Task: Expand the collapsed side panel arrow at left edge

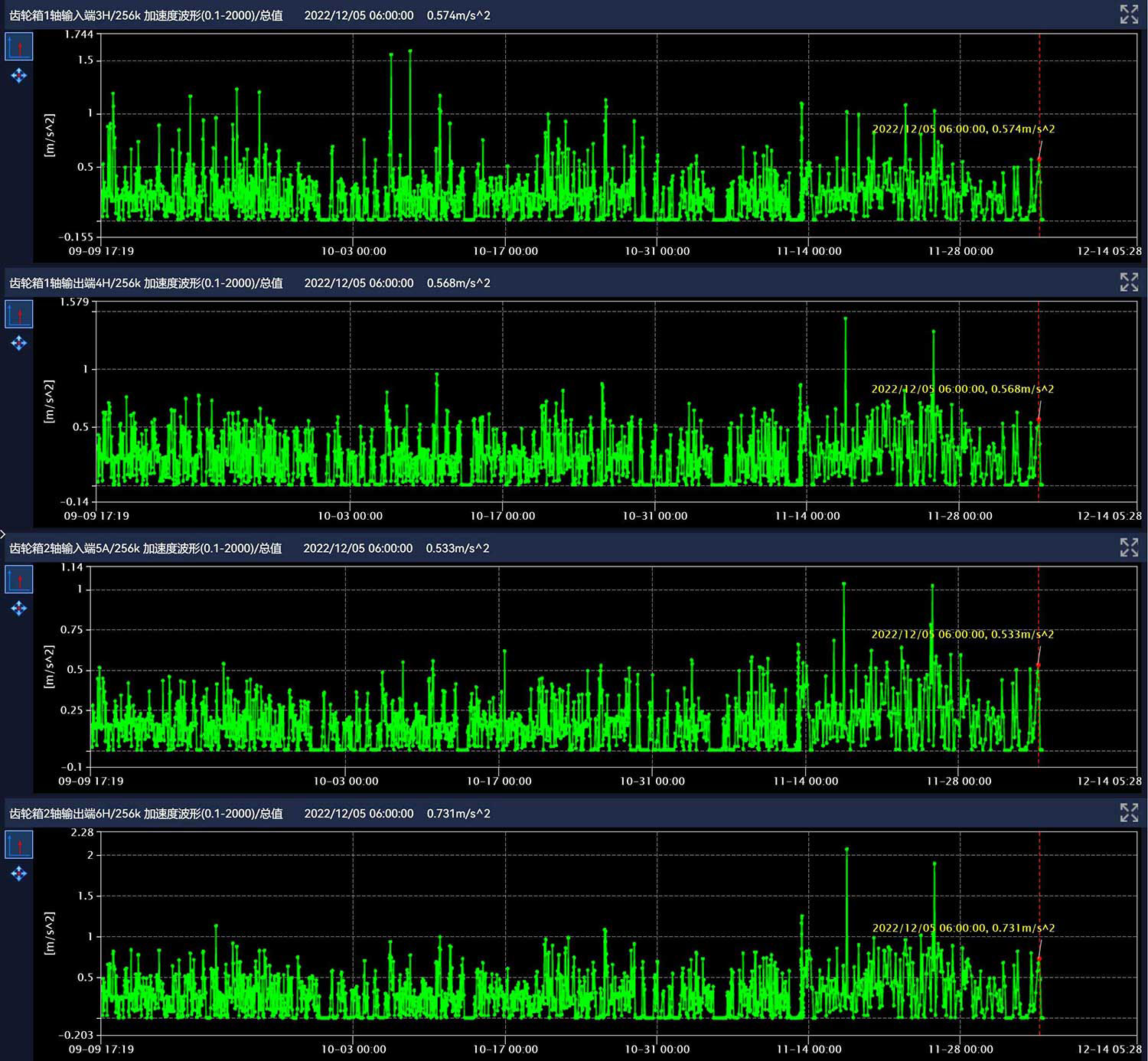Action: coord(3,534)
